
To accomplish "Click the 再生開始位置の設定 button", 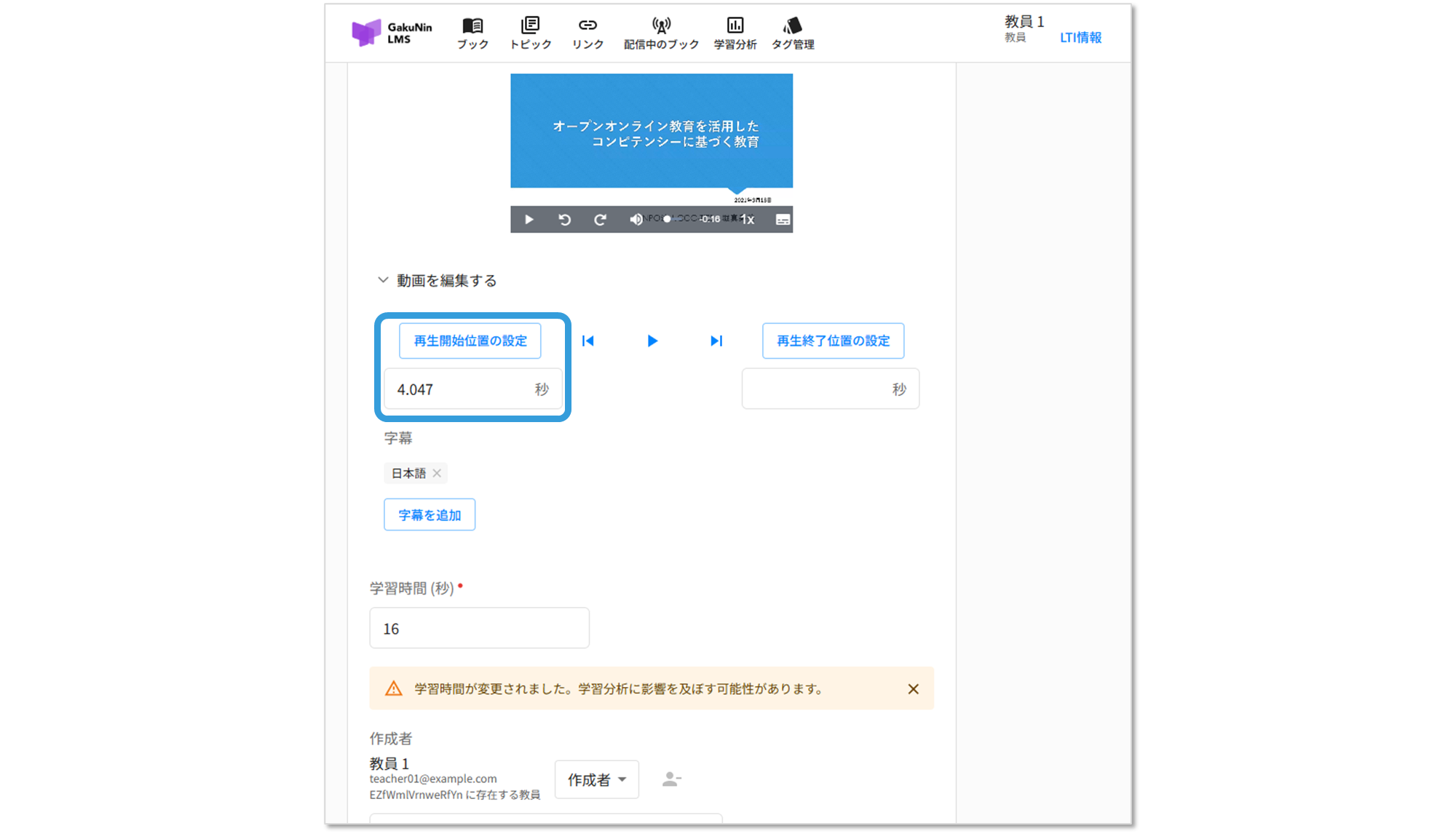I will pyautogui.click(x=470, y=341).
